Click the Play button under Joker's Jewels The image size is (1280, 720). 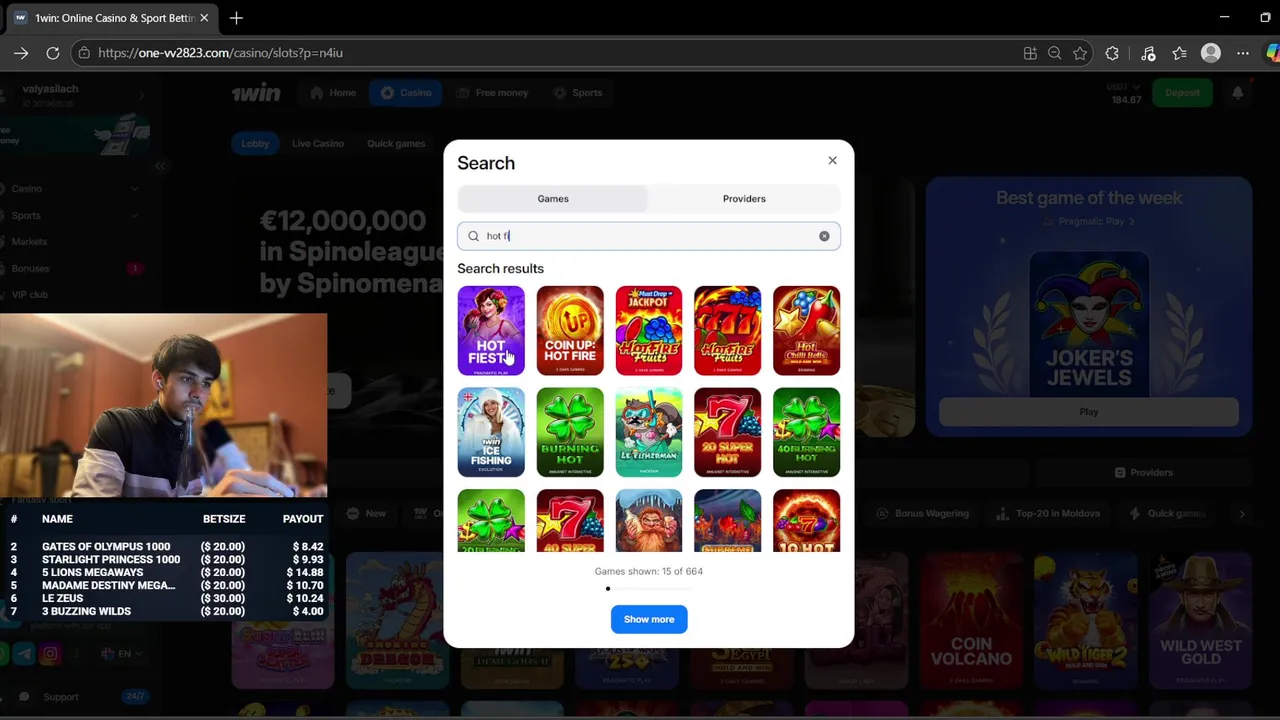click(x=1089, y=412)
